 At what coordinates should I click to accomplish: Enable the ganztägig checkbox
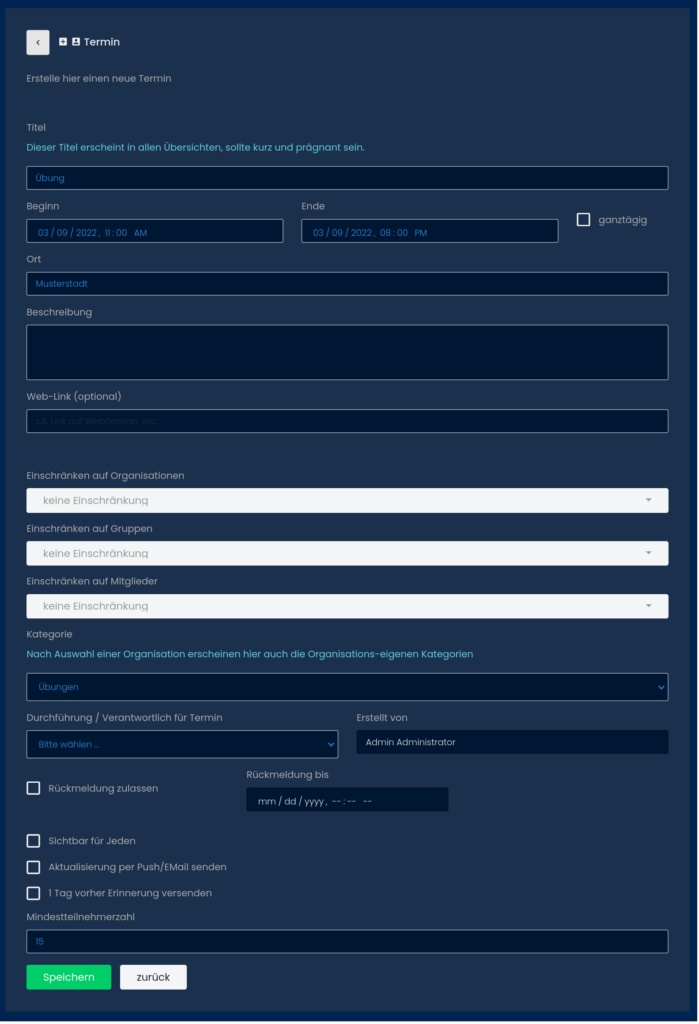tap(584, 220)
